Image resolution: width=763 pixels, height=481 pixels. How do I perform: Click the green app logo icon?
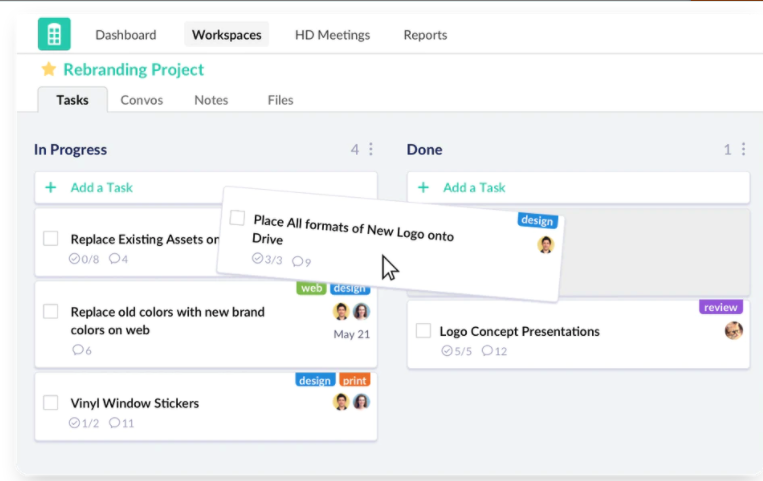tap(54, 34)
